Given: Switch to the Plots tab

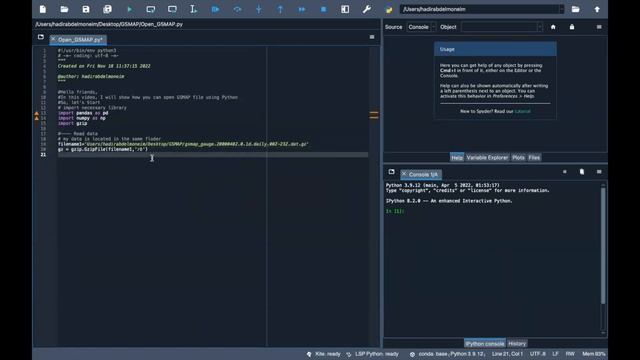Looking at the screenshot, I should pos(518,158).
